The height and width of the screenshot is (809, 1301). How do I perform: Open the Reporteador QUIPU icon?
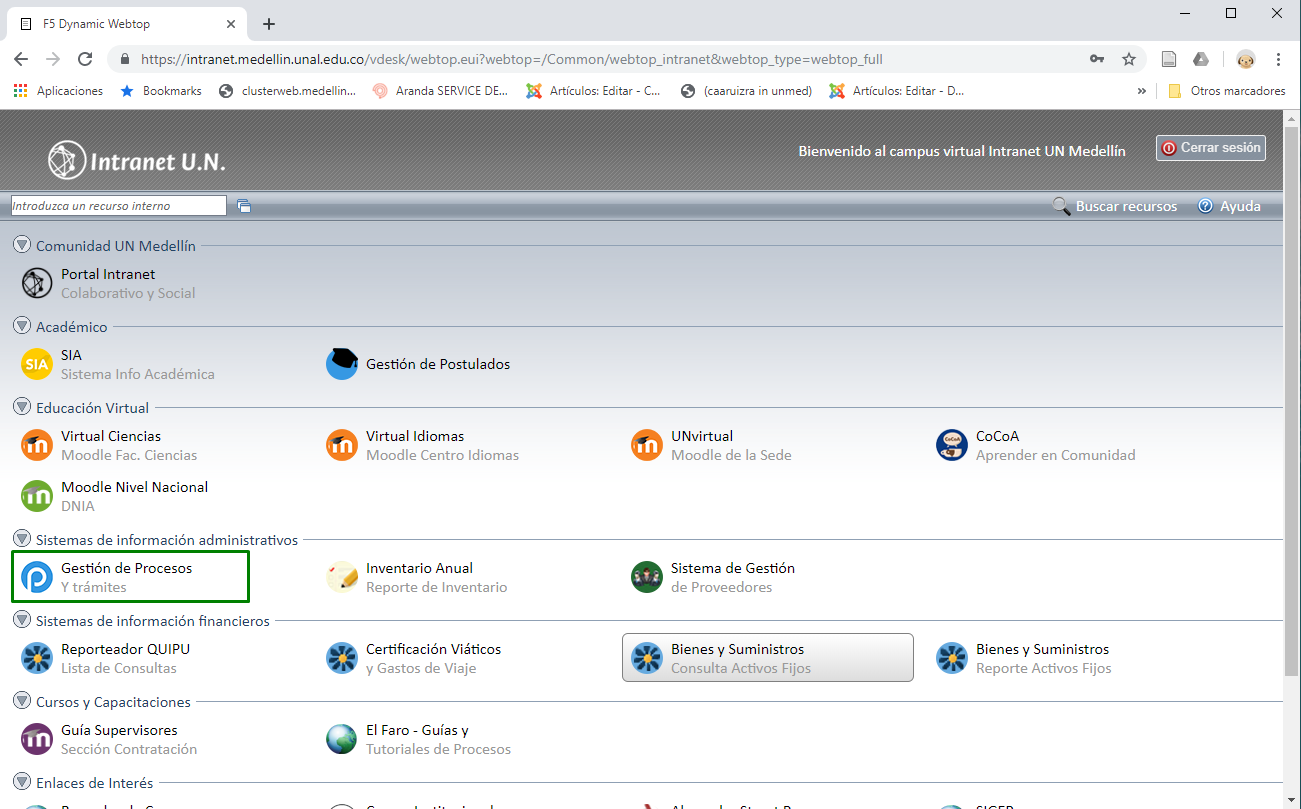[x=37, y=659]
